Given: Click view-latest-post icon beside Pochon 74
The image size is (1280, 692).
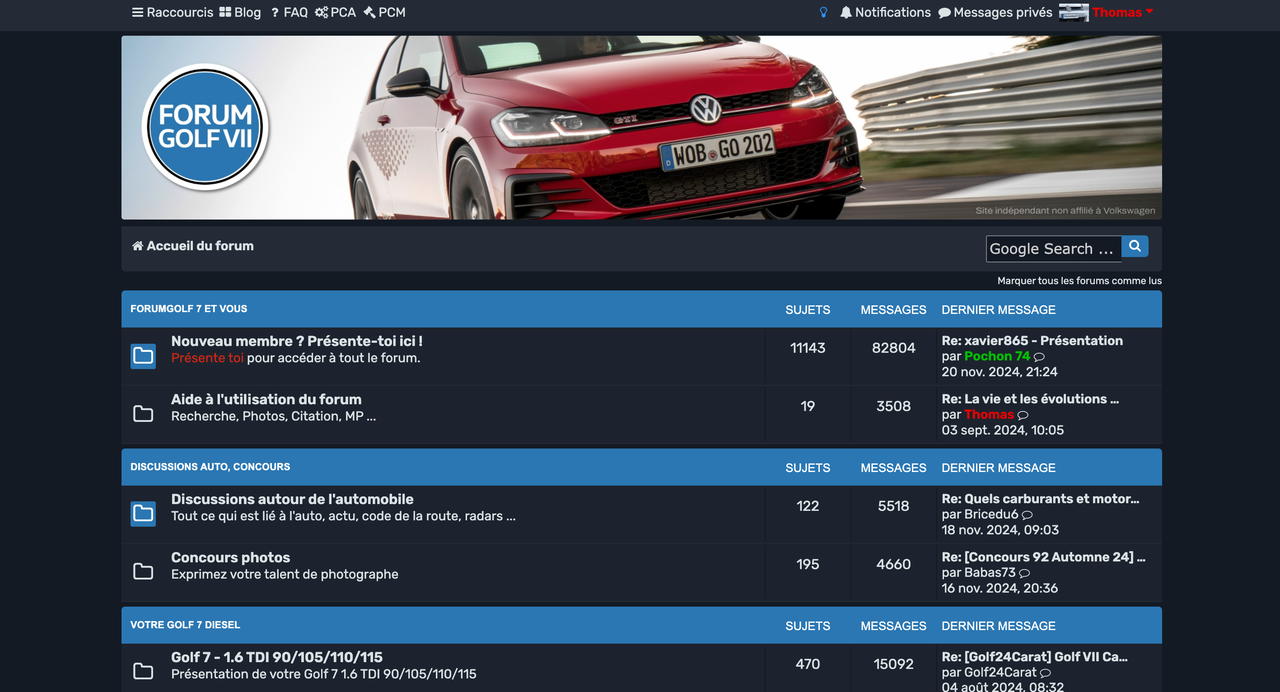Looking at the screenshot, I should 1039,357.
